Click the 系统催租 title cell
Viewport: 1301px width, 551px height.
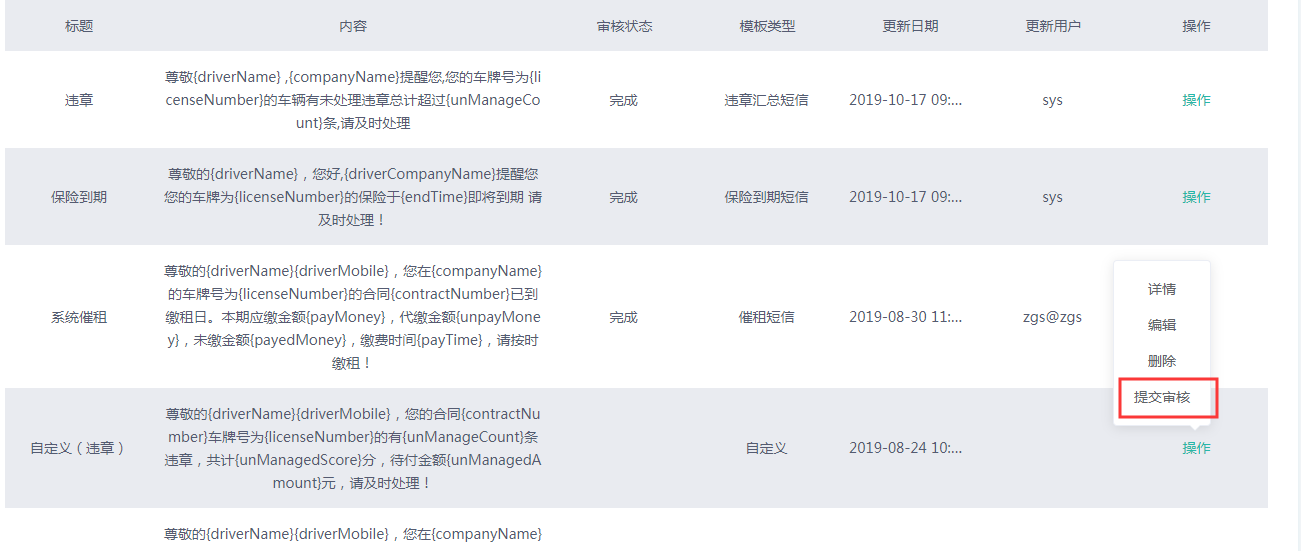tap(79, 317)
